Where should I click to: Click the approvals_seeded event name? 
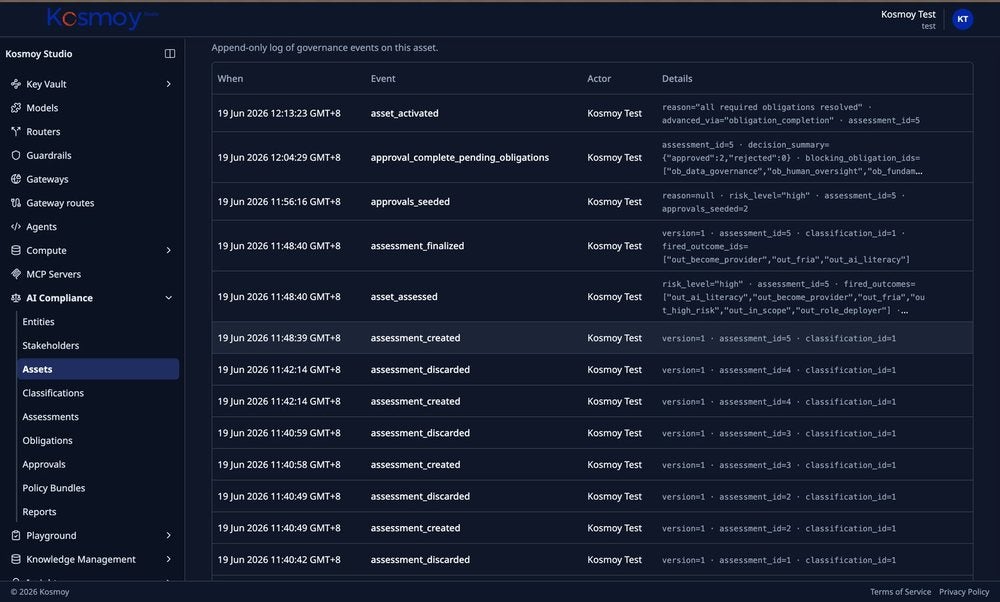(410, 202)
